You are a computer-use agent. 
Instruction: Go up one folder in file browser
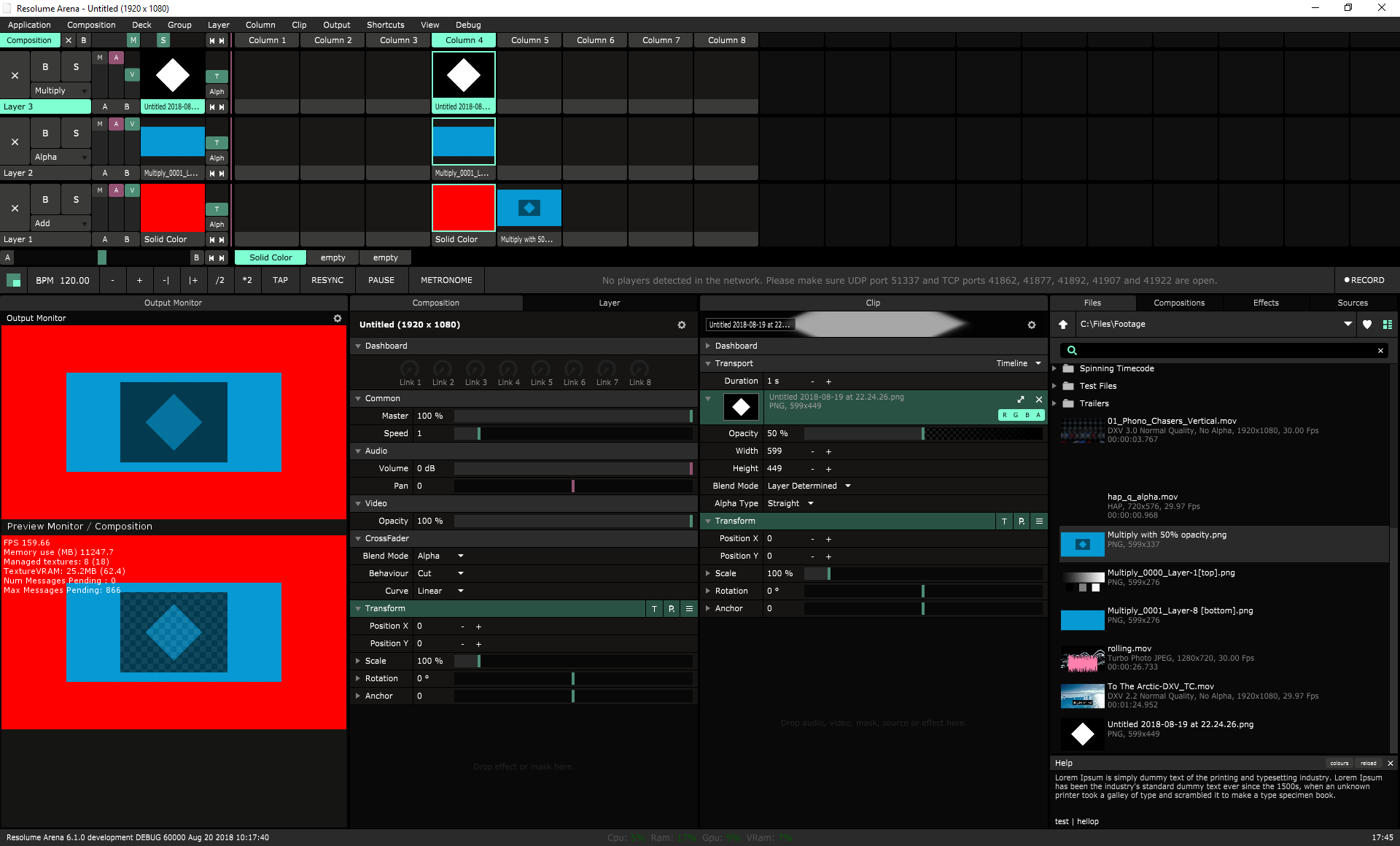tap(1063, 325)
